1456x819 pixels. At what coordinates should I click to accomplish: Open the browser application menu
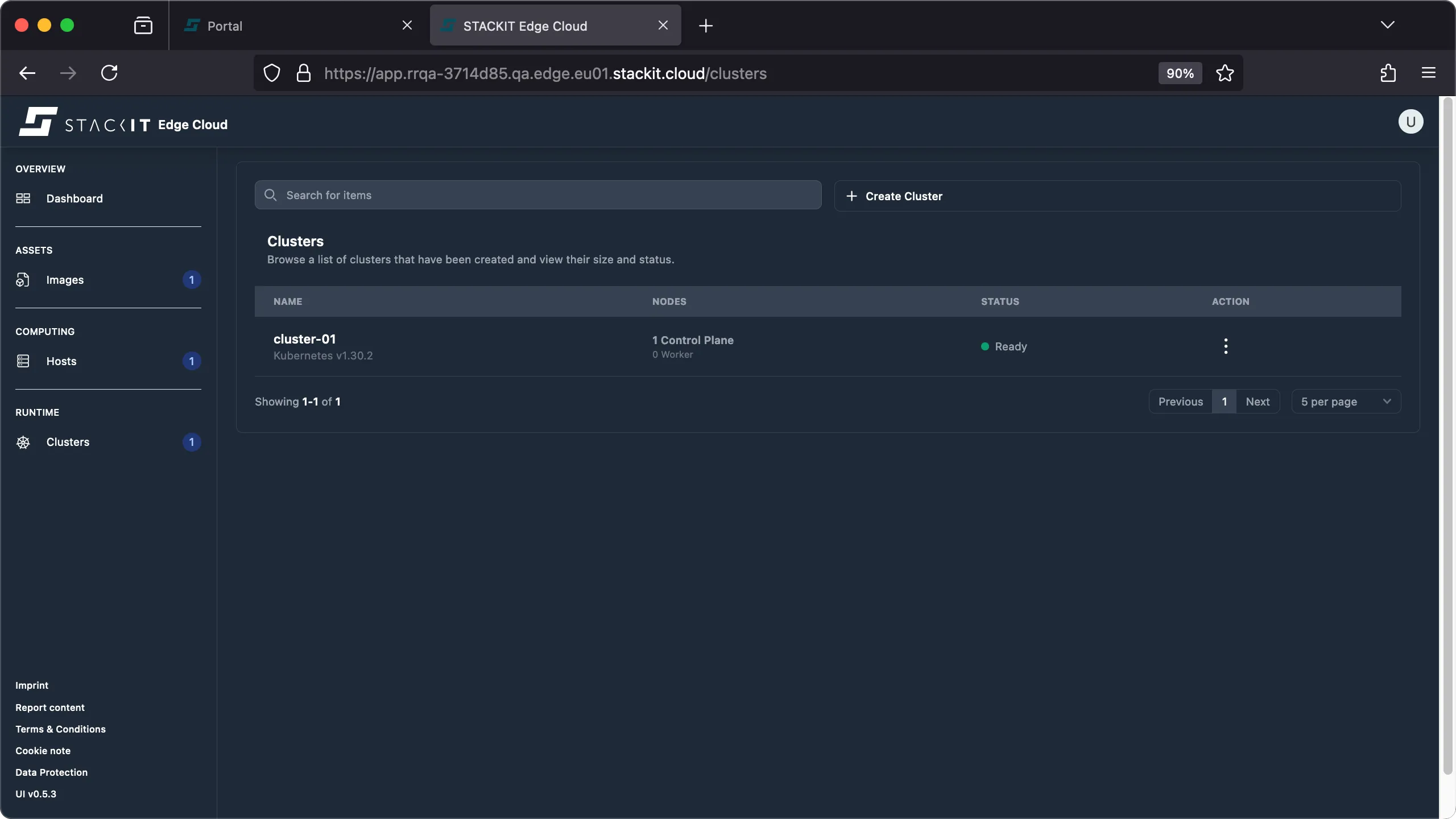point(1428,73)
